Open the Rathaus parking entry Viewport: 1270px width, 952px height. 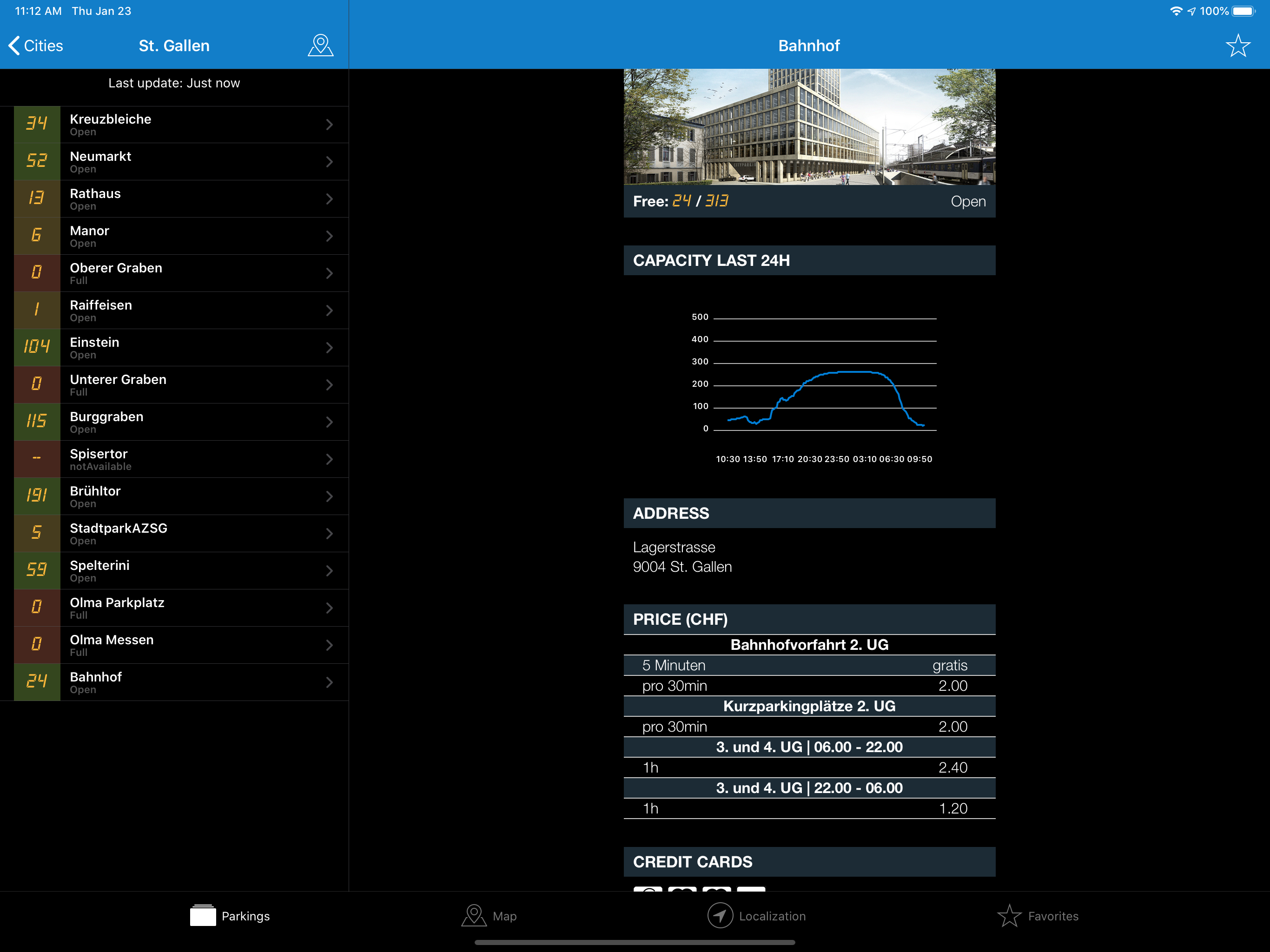(x=181, y=198)
